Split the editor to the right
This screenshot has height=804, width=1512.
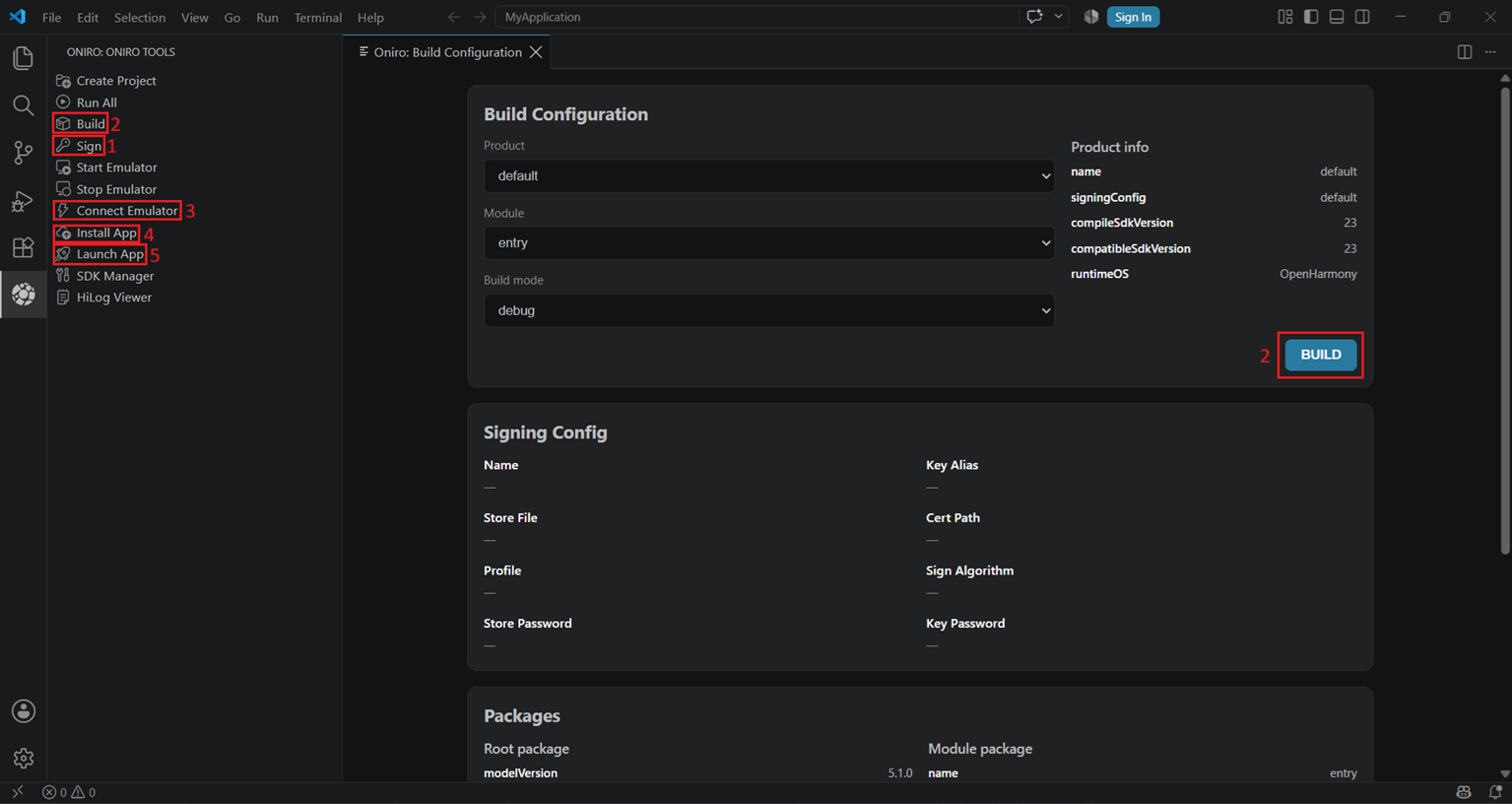point(1465,52)
